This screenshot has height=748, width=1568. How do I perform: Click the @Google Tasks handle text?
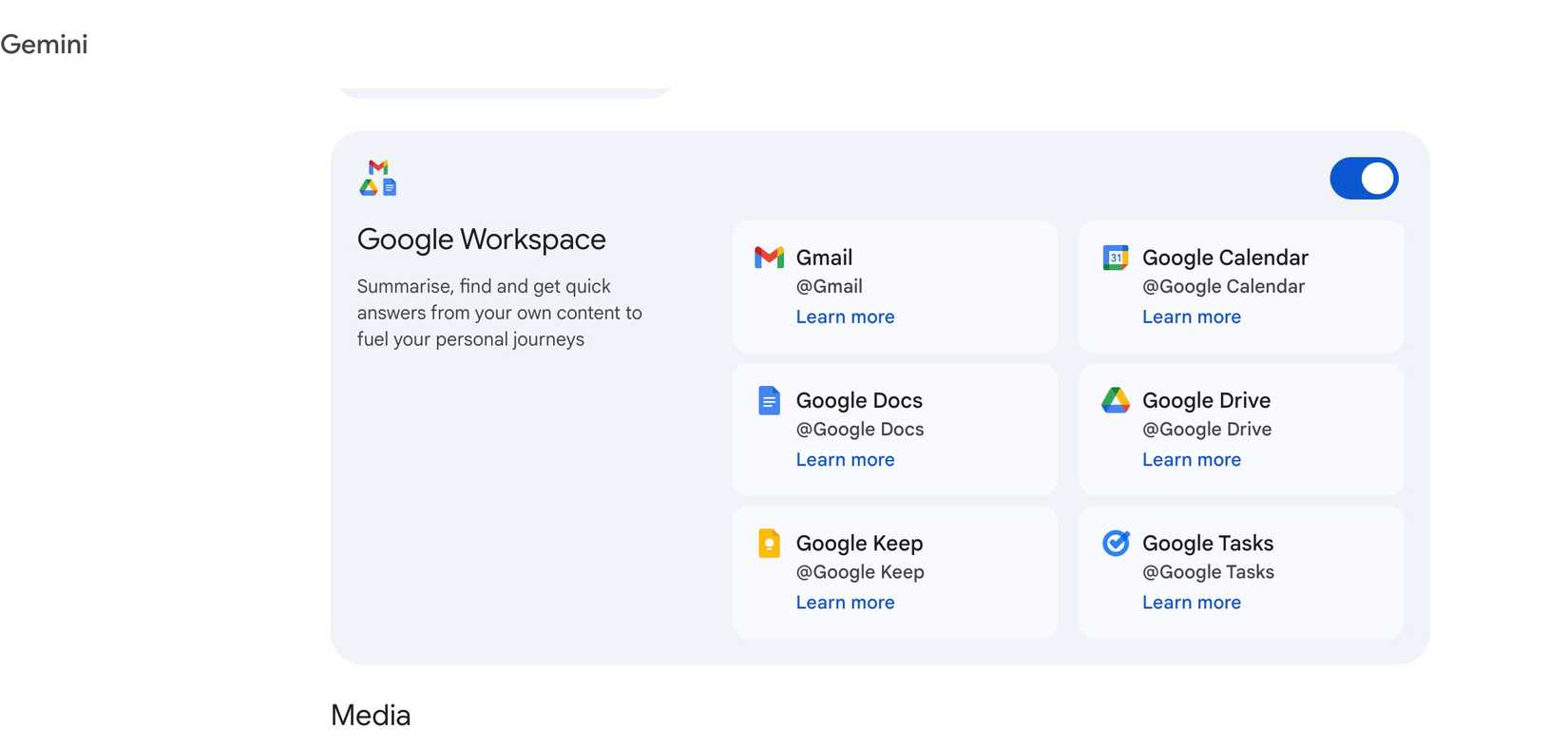pos(1208,572)
